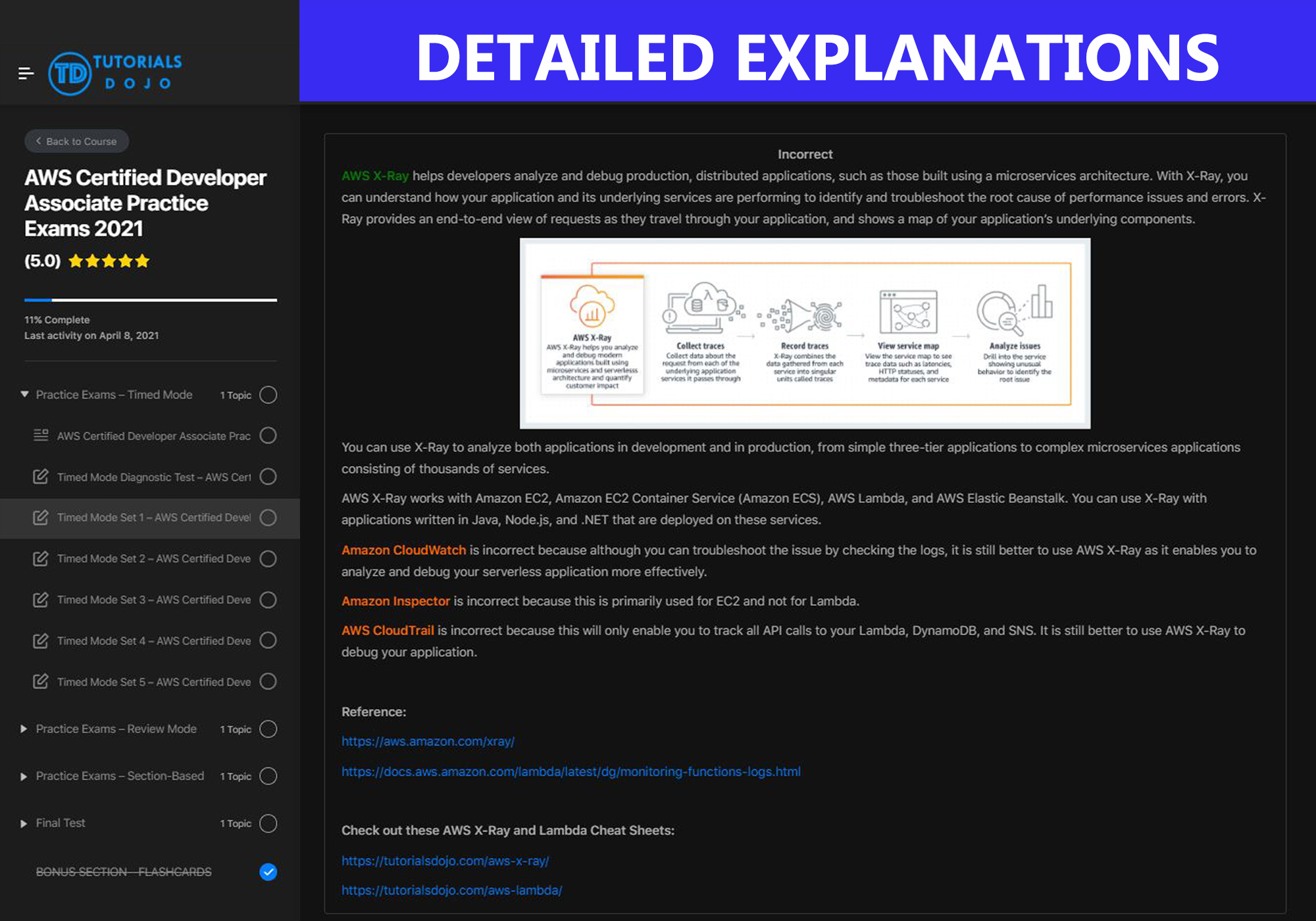Collapse Practice Exams – Timed Mode section
The height and width of the screenshot is (921, 1316).
point(24,394)
